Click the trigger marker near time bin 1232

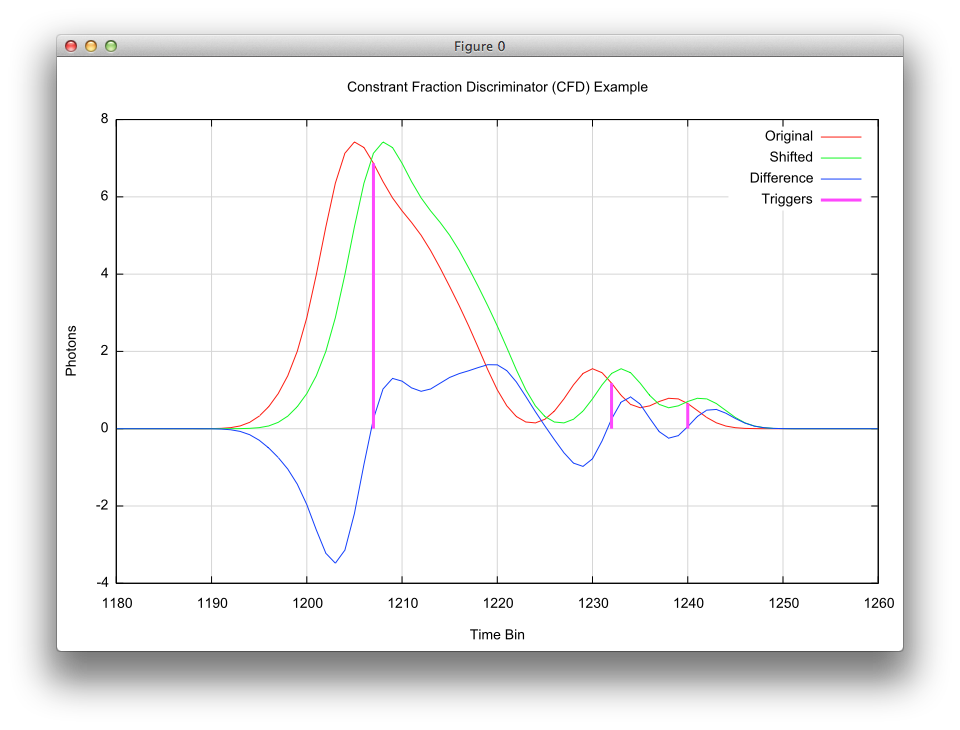[x=611, y=405]
